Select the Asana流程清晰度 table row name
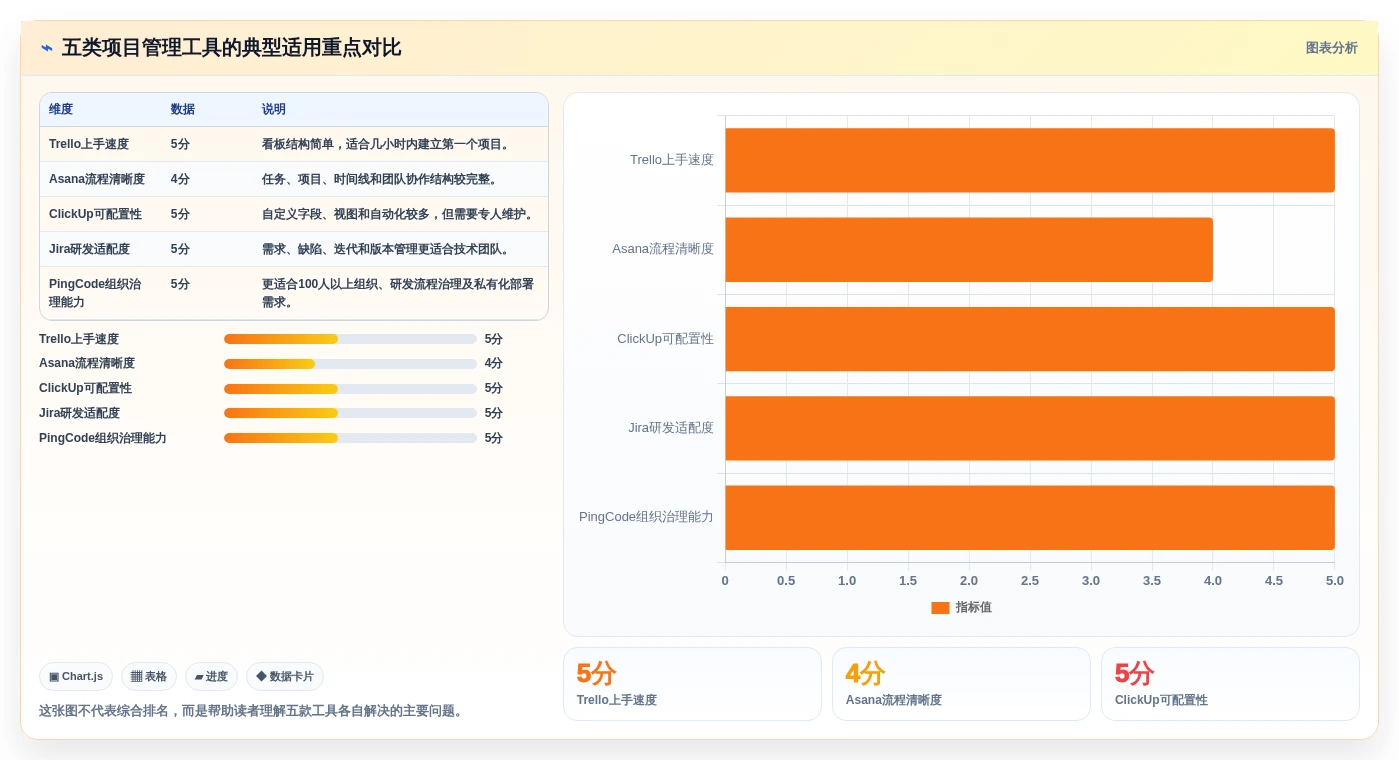 coord(97,179)
